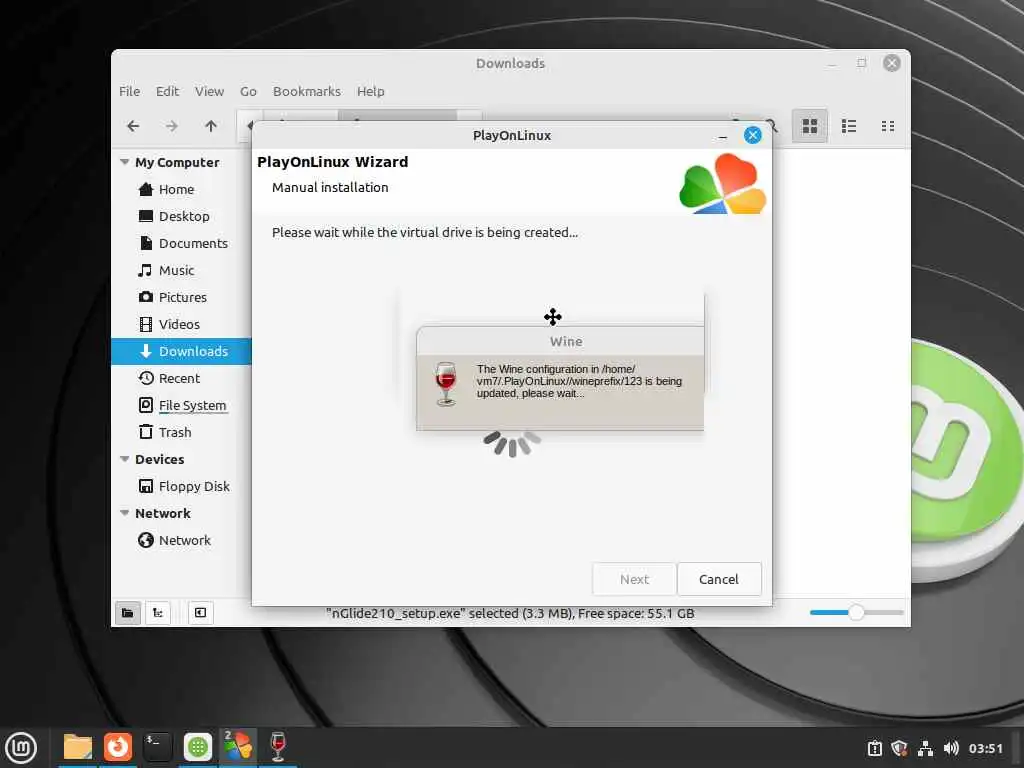Open the Bookmarks menu

307,91
